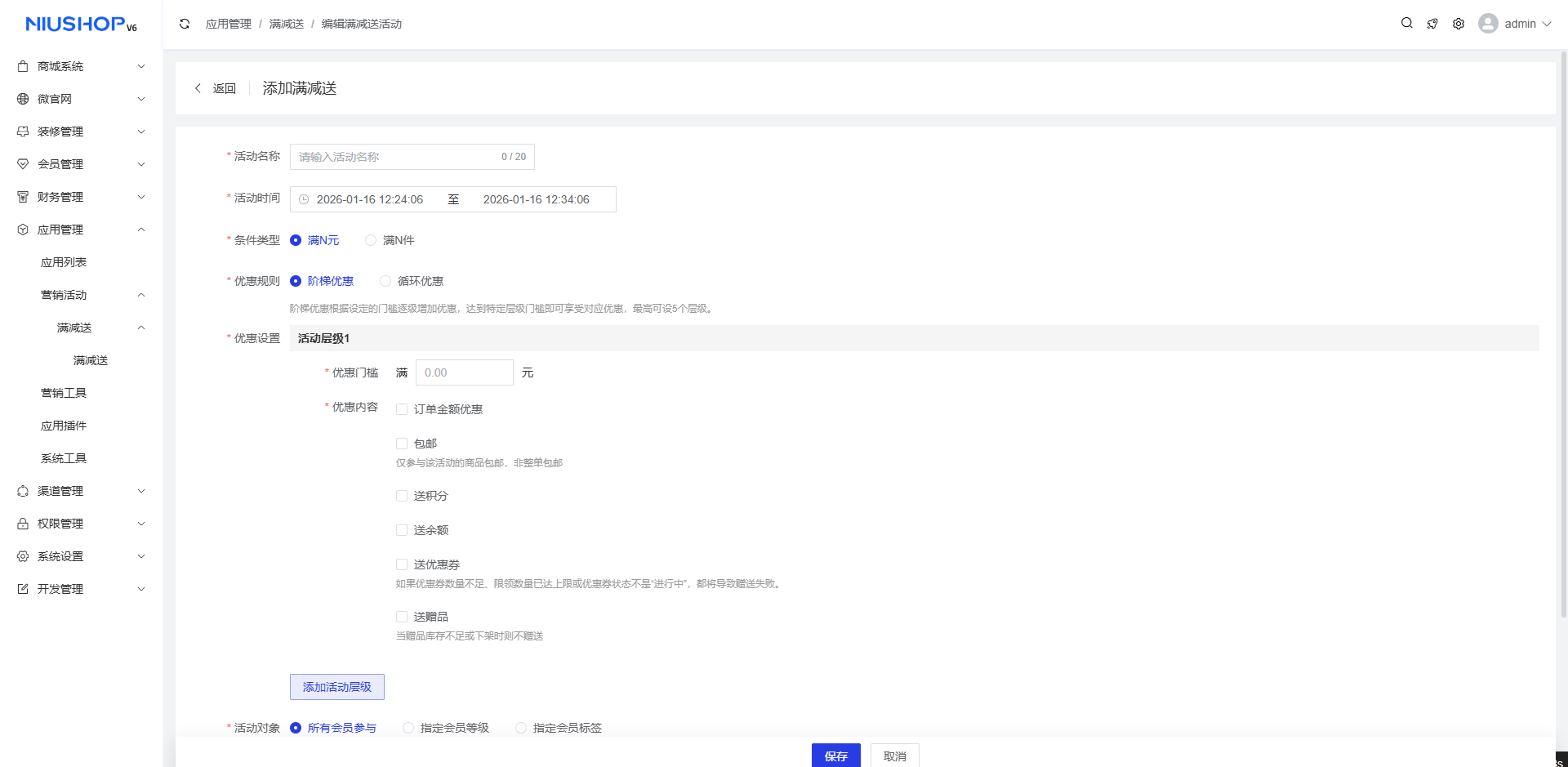The image size is (1568, 767).
Task: Check the 送优惠券 option
Action: click(402, 564)
